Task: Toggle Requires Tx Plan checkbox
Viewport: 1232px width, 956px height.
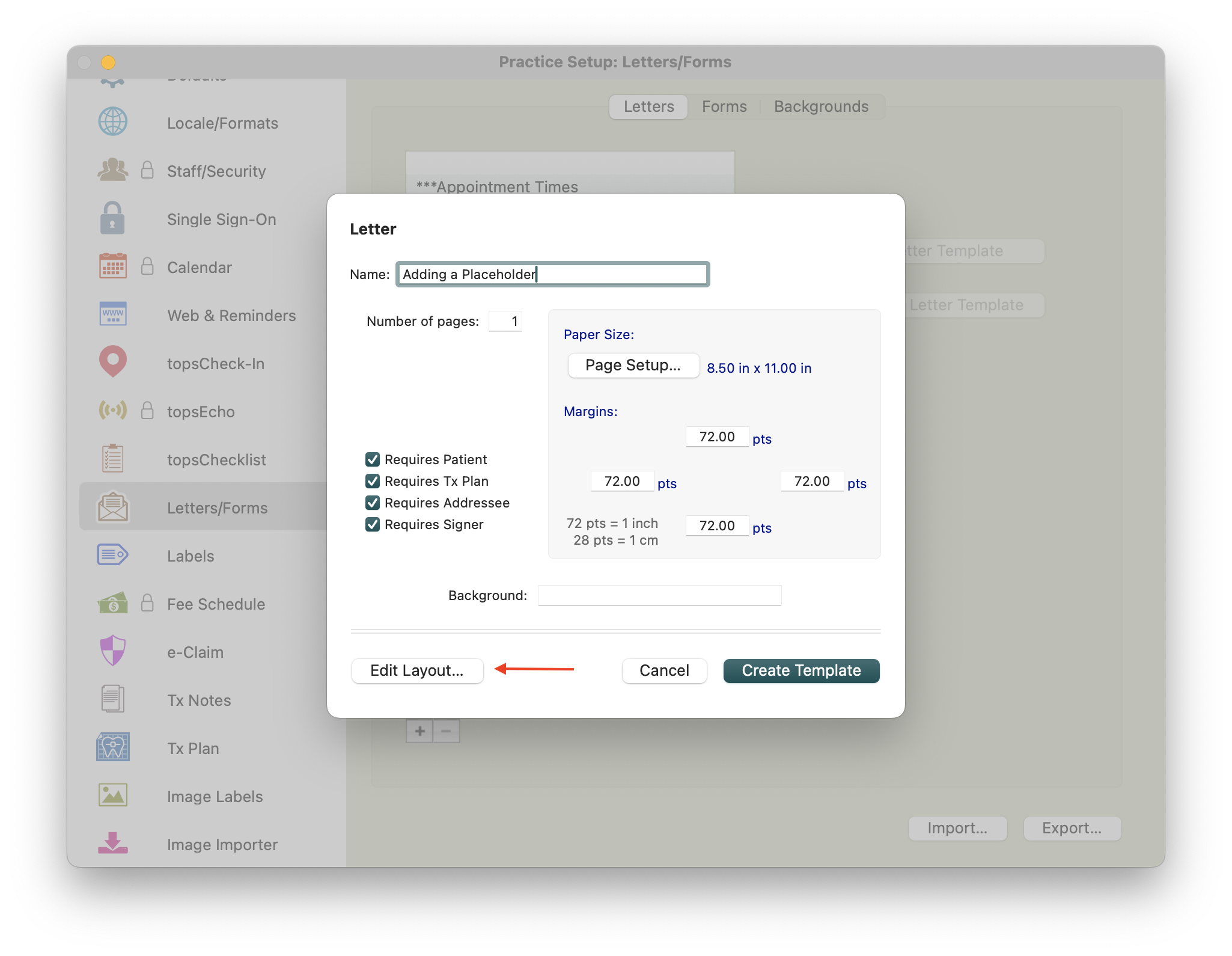Action: (x=373, y=482)
